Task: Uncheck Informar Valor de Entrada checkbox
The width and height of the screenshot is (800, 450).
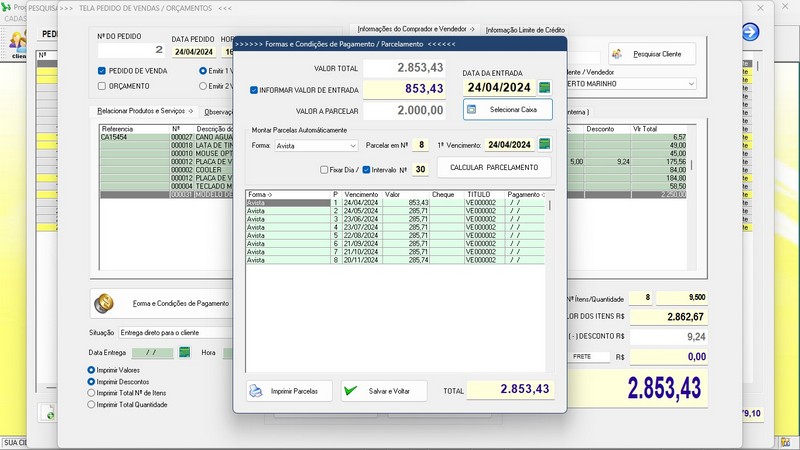Action: click(254, 90)
